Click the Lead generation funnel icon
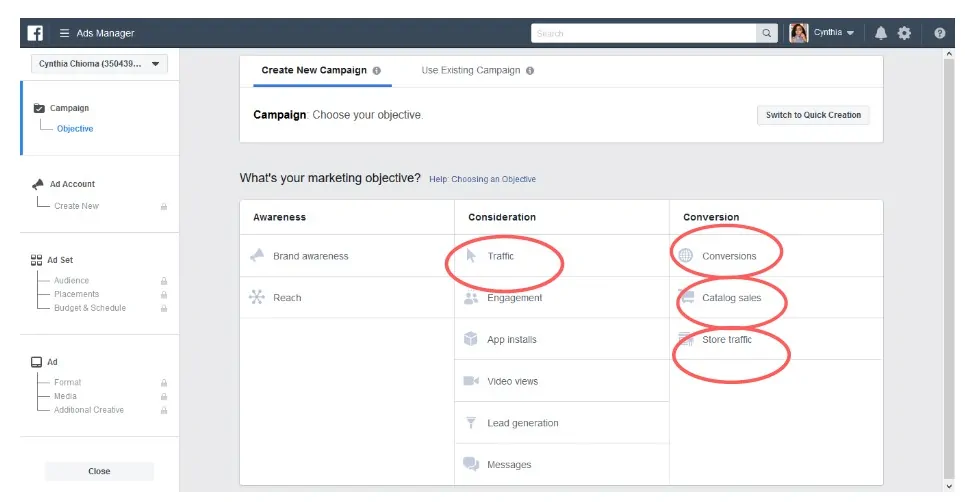This screenshot has width=965, height=502. (x=471, y=423)
